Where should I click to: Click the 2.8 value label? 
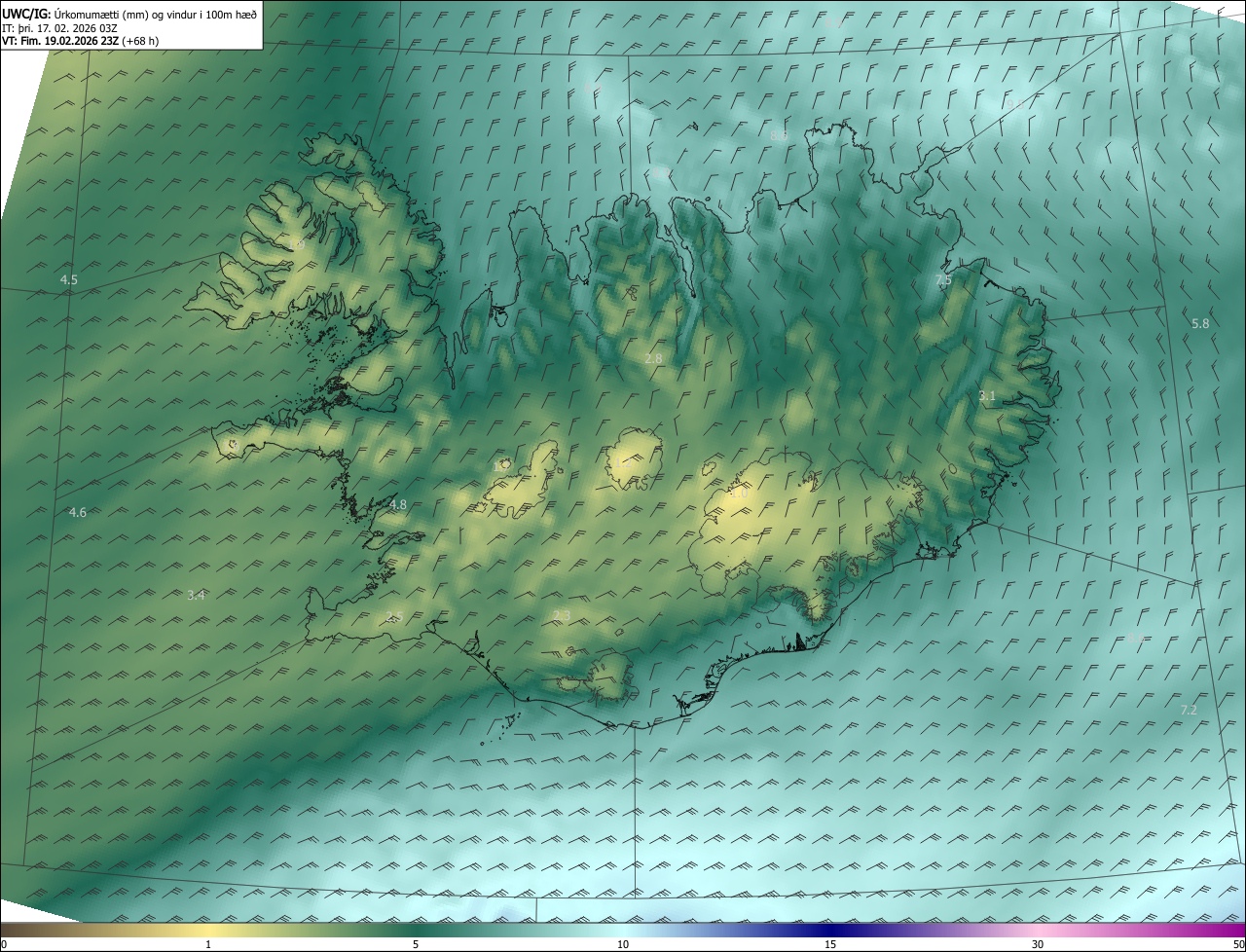click(653, 359)
